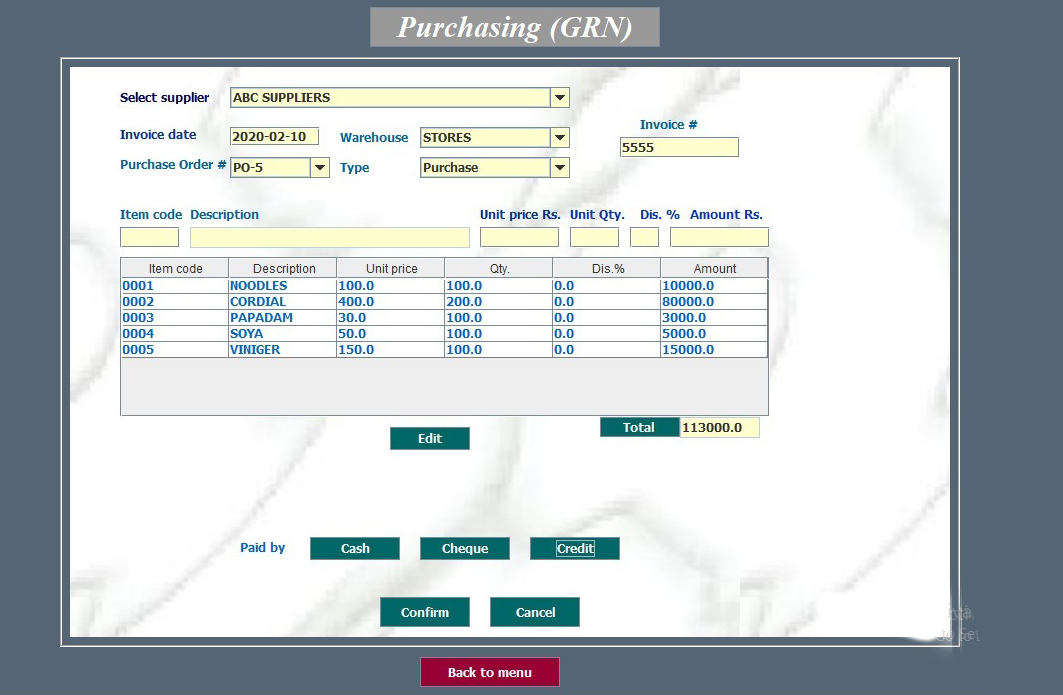Screen dimensions: 1063x695
Task: Click the Qty. column header
Action: tap(498, 269)
